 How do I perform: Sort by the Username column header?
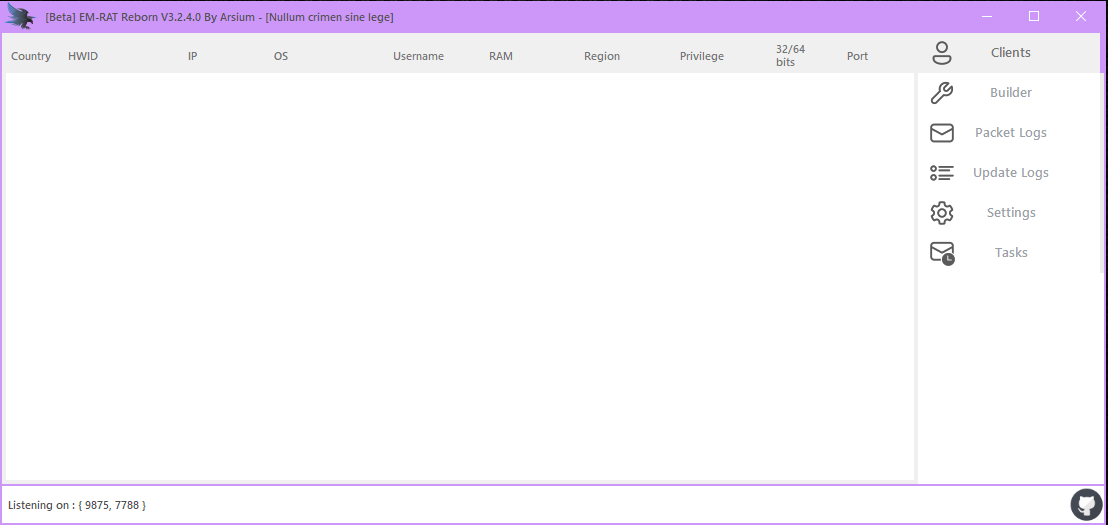click(x=418, y=57)
